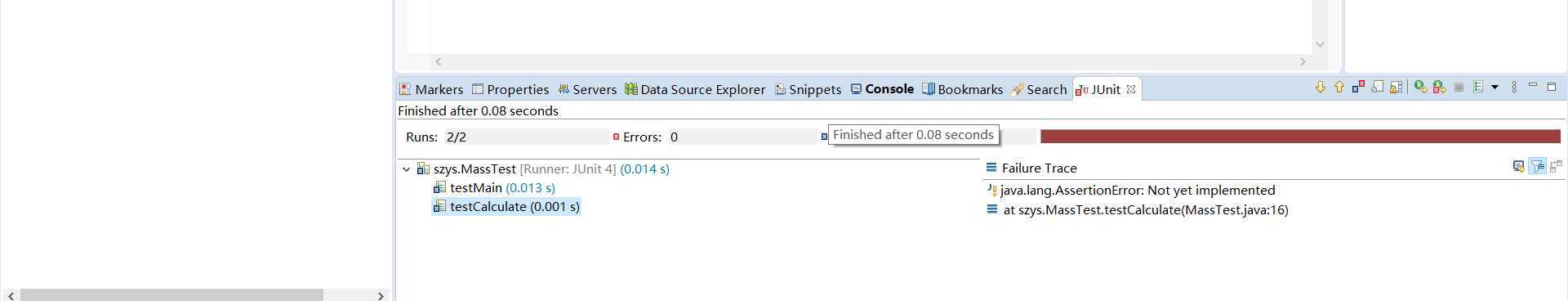Toggle Show Skipped Tests Only

pyautogui.click(x=1377, y=87)
